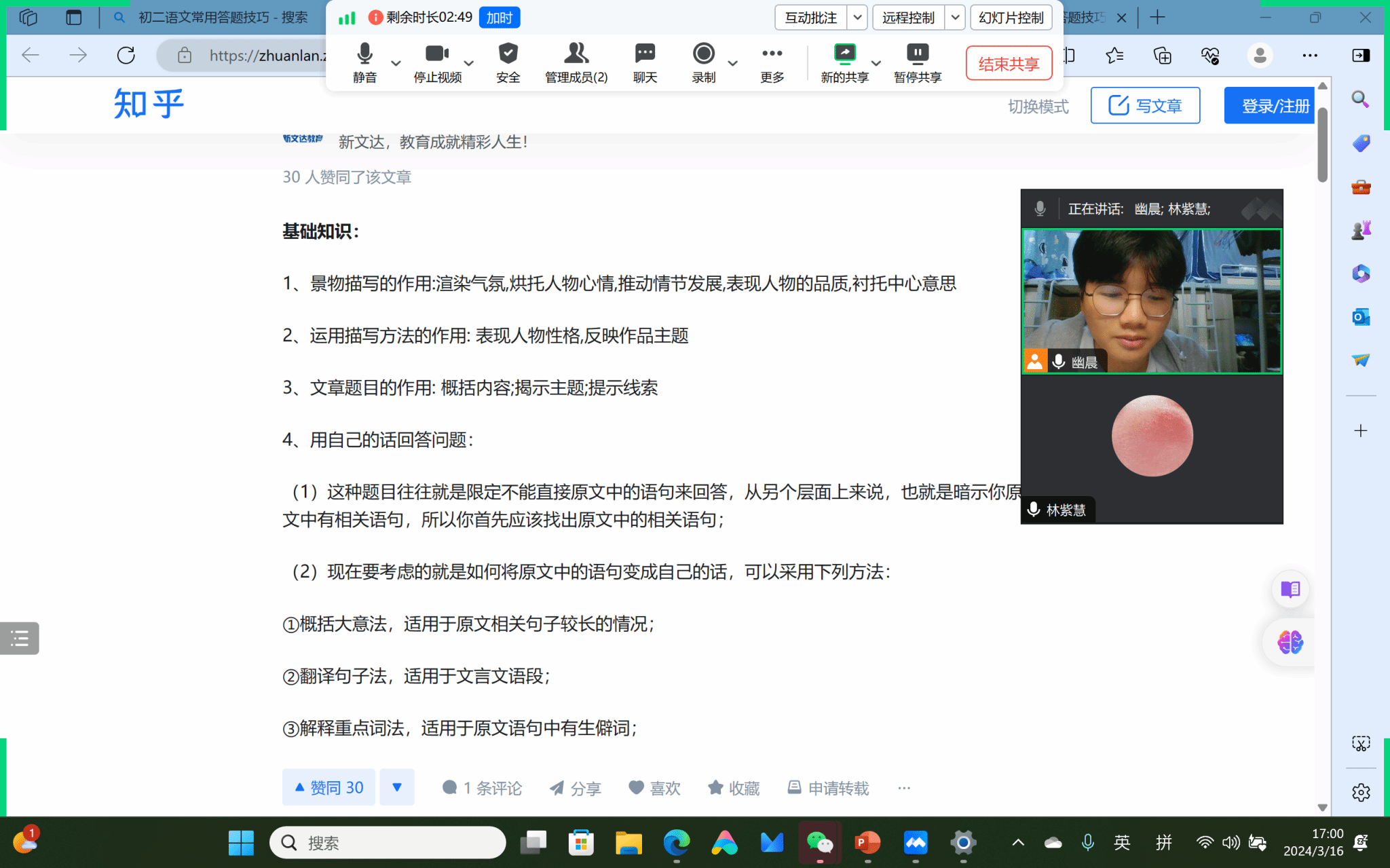Open the table of contents sidebar icon
Screen dimensions: 1390x868
[x=20, y=638]
